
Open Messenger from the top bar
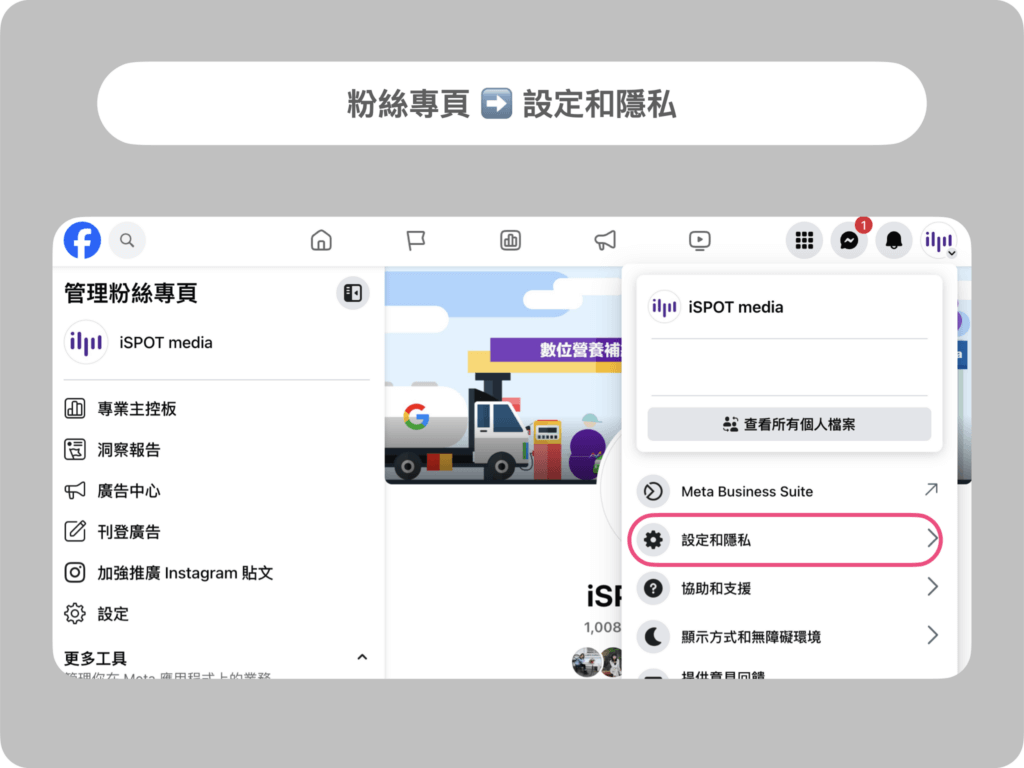[848, 240]
